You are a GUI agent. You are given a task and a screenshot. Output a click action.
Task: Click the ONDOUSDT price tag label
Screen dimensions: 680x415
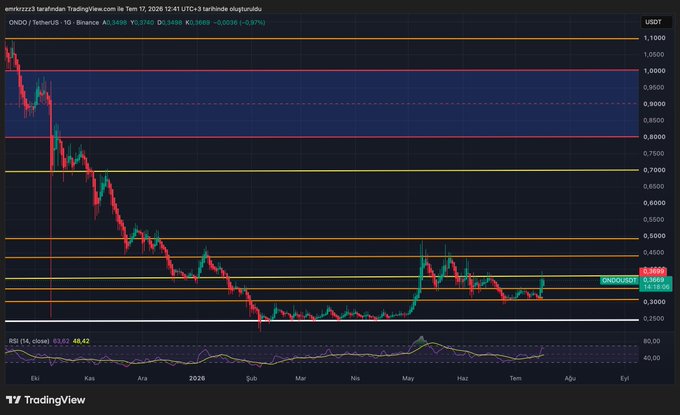coord(619,281)
